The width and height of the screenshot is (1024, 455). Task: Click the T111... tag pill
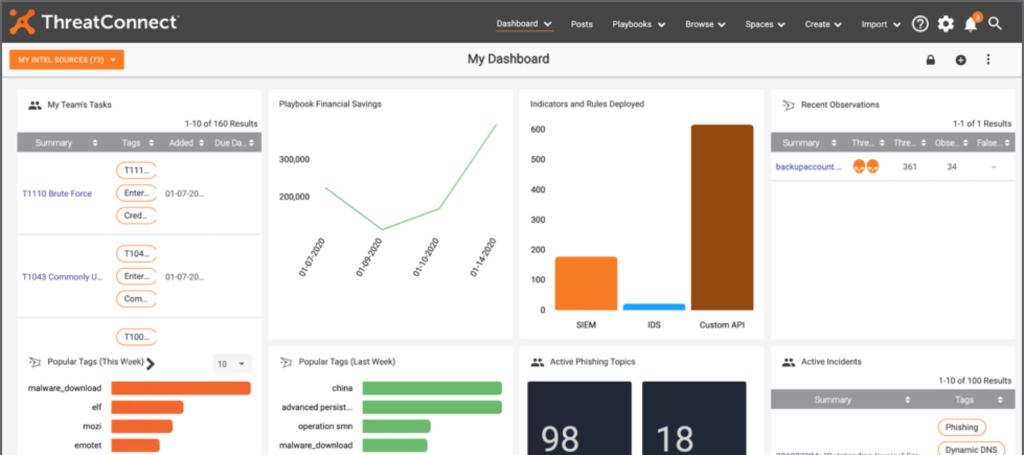(136, 170)
